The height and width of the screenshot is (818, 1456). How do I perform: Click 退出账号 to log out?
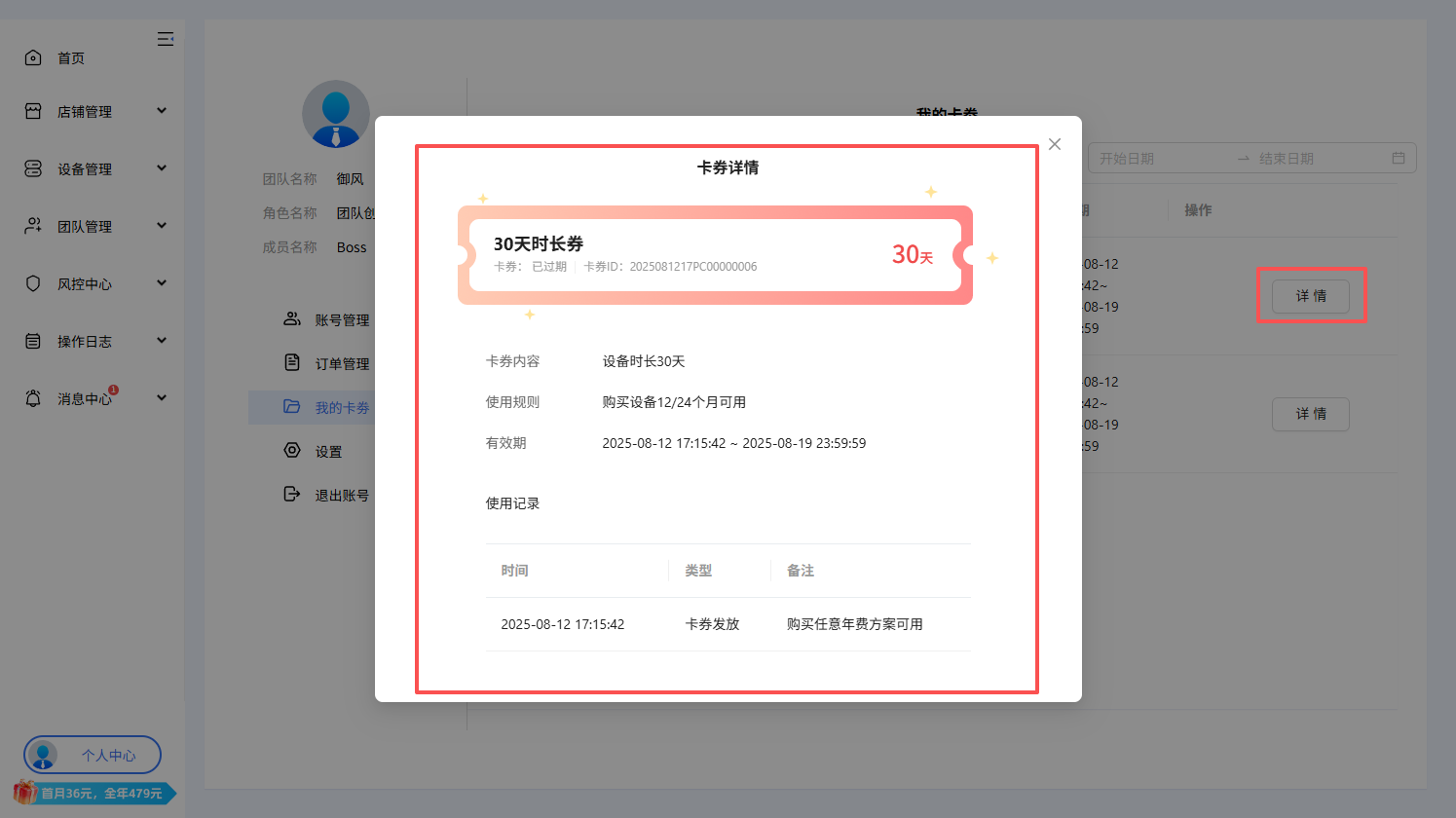coord(341,496)
